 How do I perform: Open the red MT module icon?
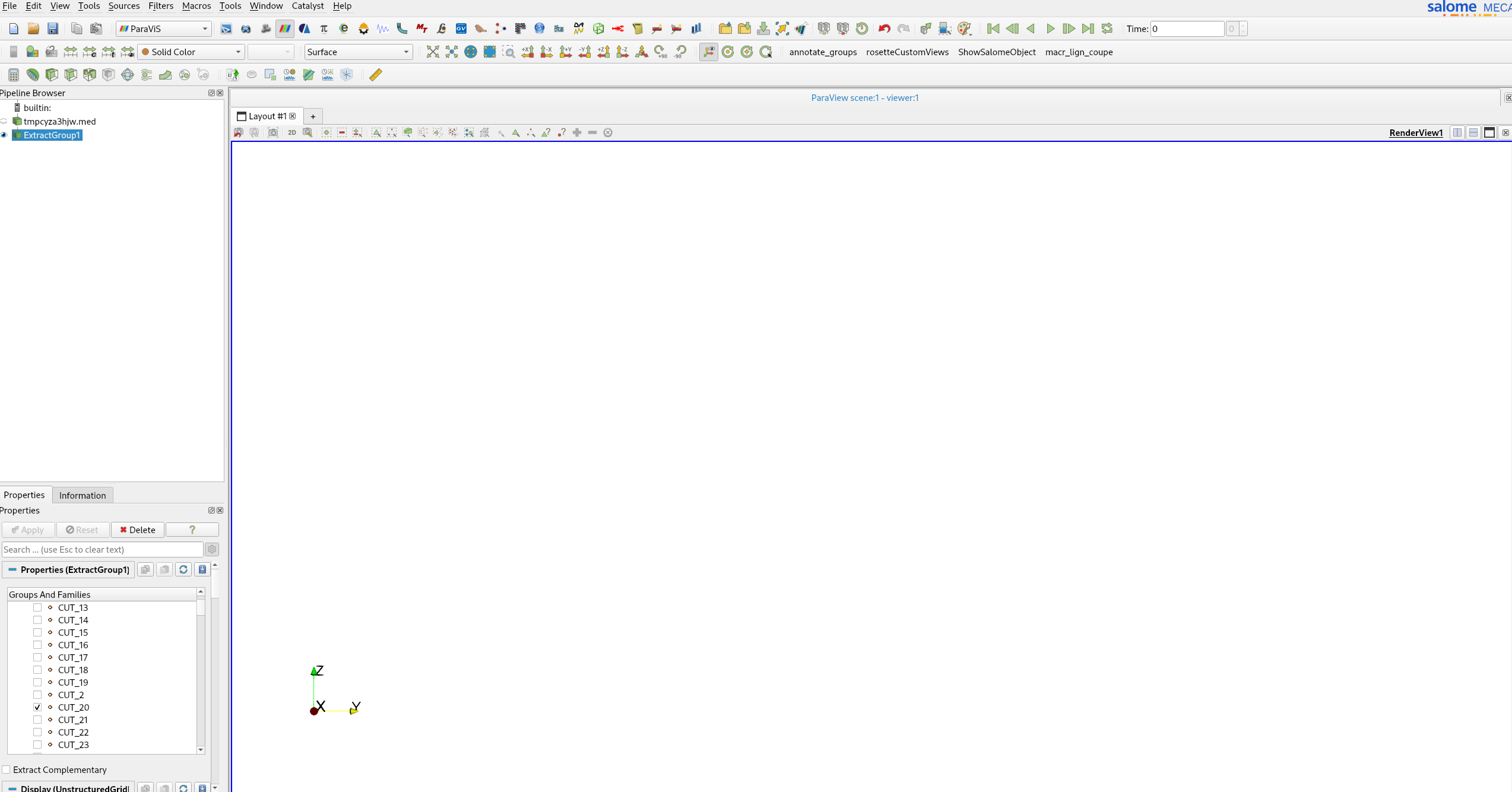point(422,28)
